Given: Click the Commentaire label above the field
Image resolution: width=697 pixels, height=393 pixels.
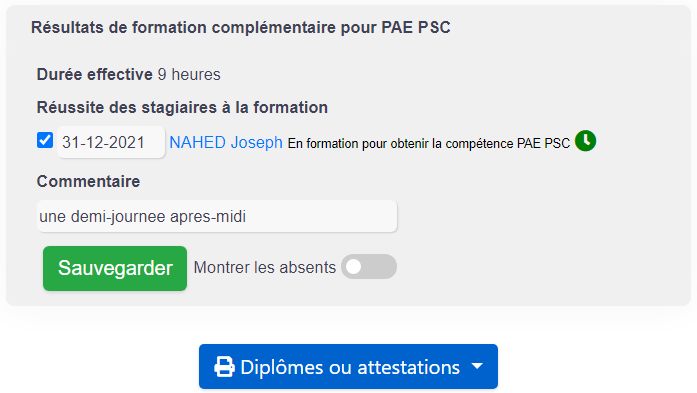Looking at the screenshot, I should point(88,181).
